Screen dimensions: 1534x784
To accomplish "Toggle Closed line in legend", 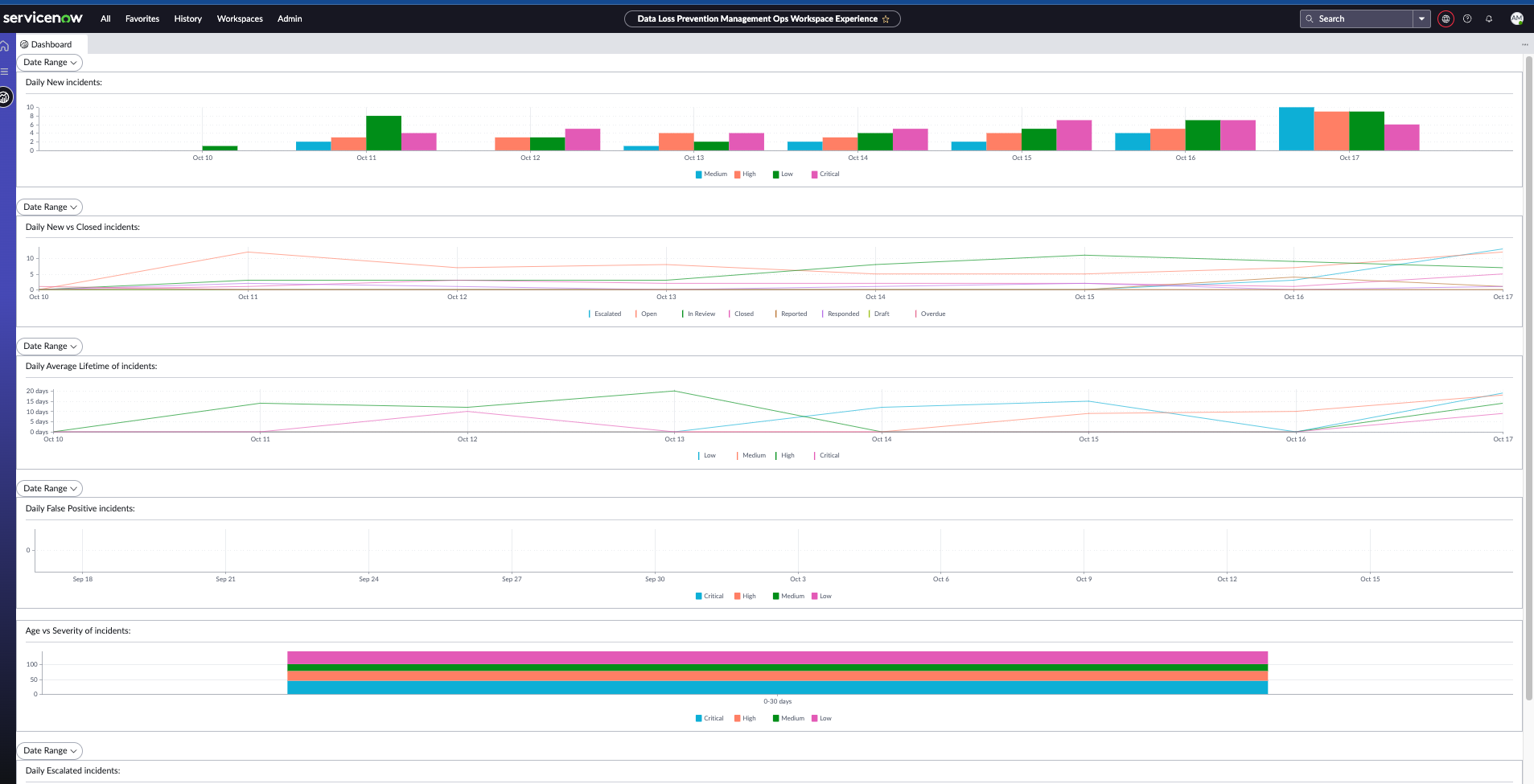I will point(741,314).
